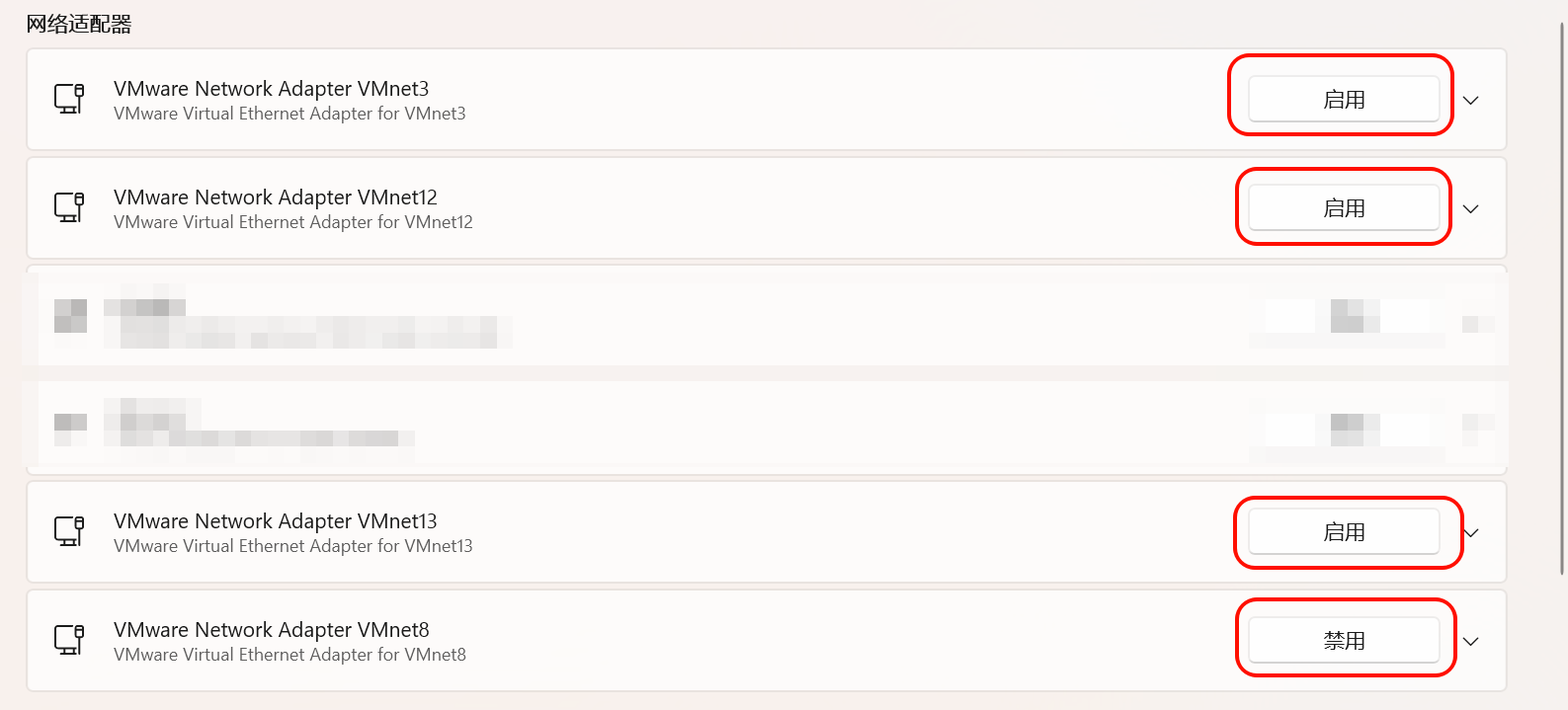
Task: Select the VMware Network Adapter VMnet8 title
Action: point(271,629)
